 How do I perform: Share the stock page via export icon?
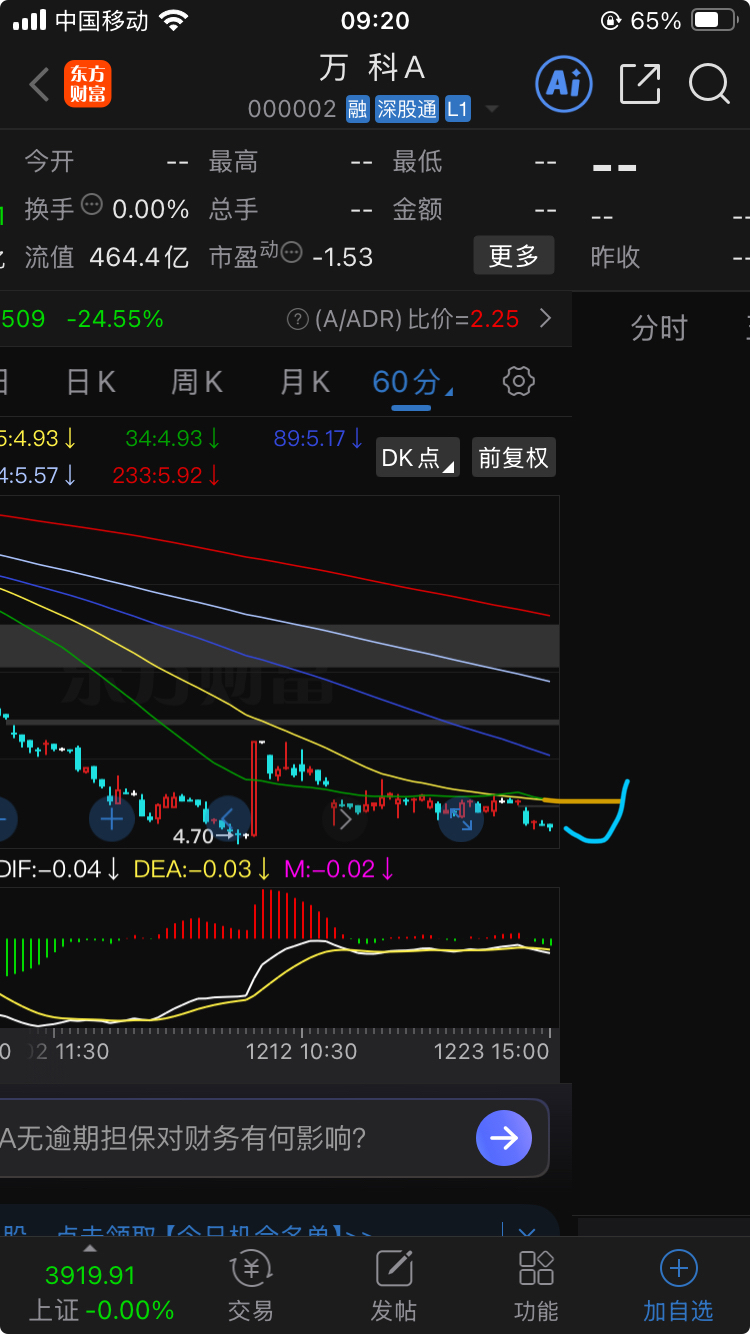click(x=640, y=84)
